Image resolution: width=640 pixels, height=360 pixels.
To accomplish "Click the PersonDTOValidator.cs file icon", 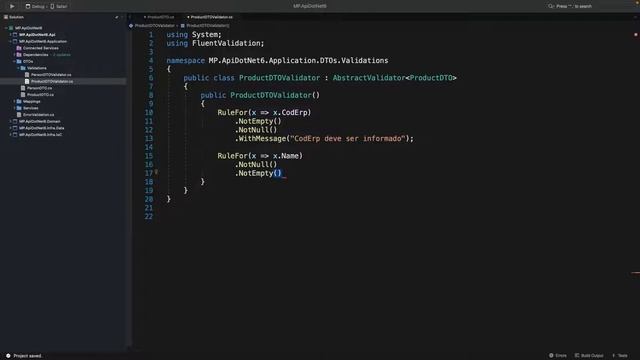I will tap(27, 75).
